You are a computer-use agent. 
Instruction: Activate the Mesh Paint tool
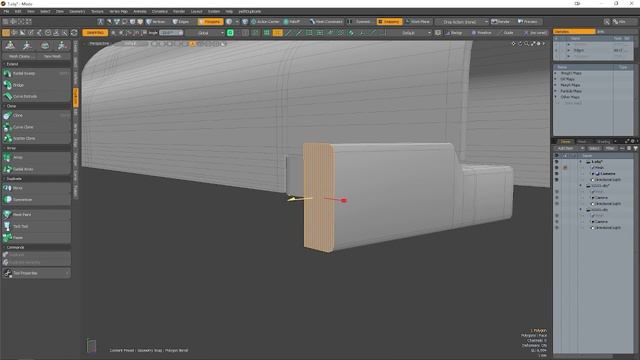(36, 214)
